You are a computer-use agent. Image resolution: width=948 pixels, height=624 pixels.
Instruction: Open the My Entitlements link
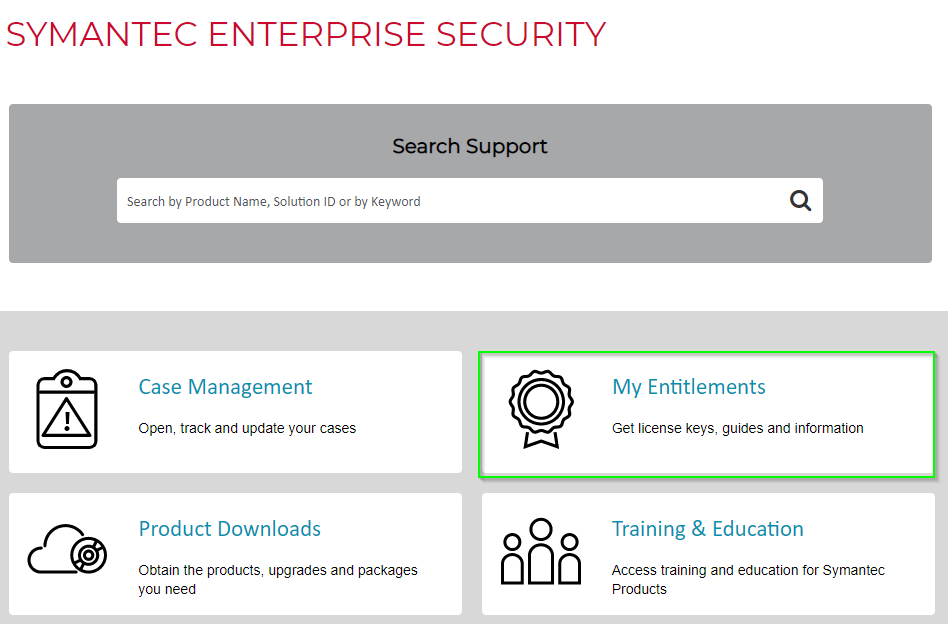click(x=689, y=387)
